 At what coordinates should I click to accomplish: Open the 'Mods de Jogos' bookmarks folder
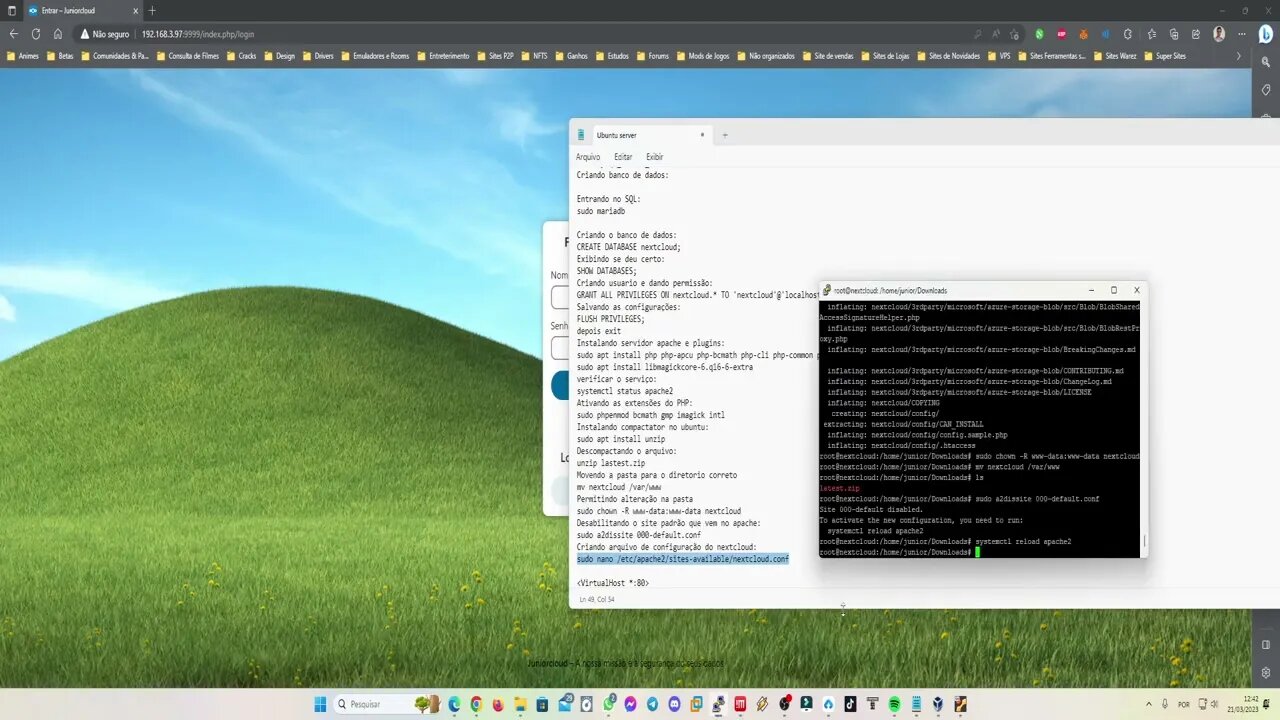(x=703, y=56)
